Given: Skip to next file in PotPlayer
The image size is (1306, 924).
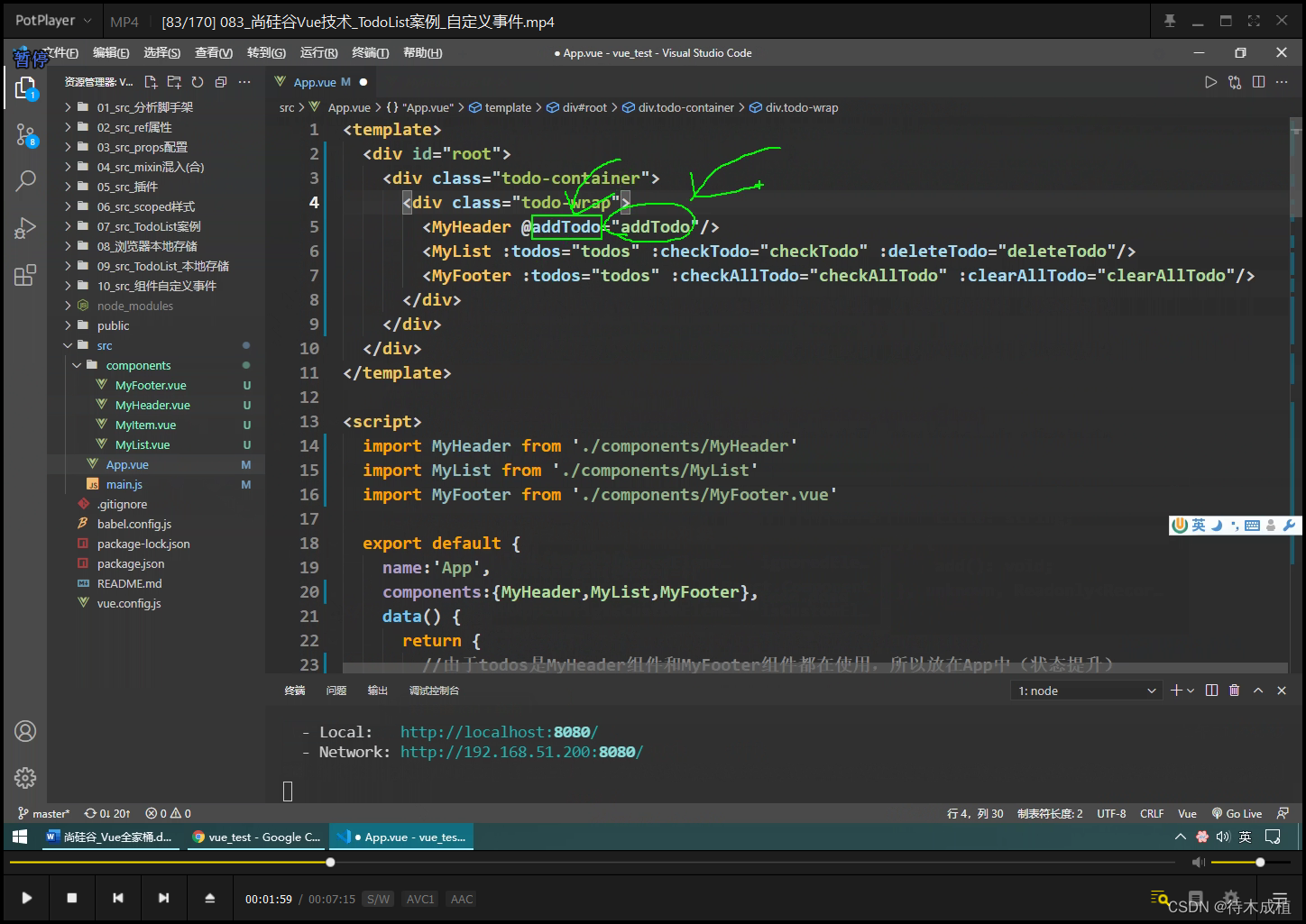Looking at the screenshot, I should tap(163, 898).
